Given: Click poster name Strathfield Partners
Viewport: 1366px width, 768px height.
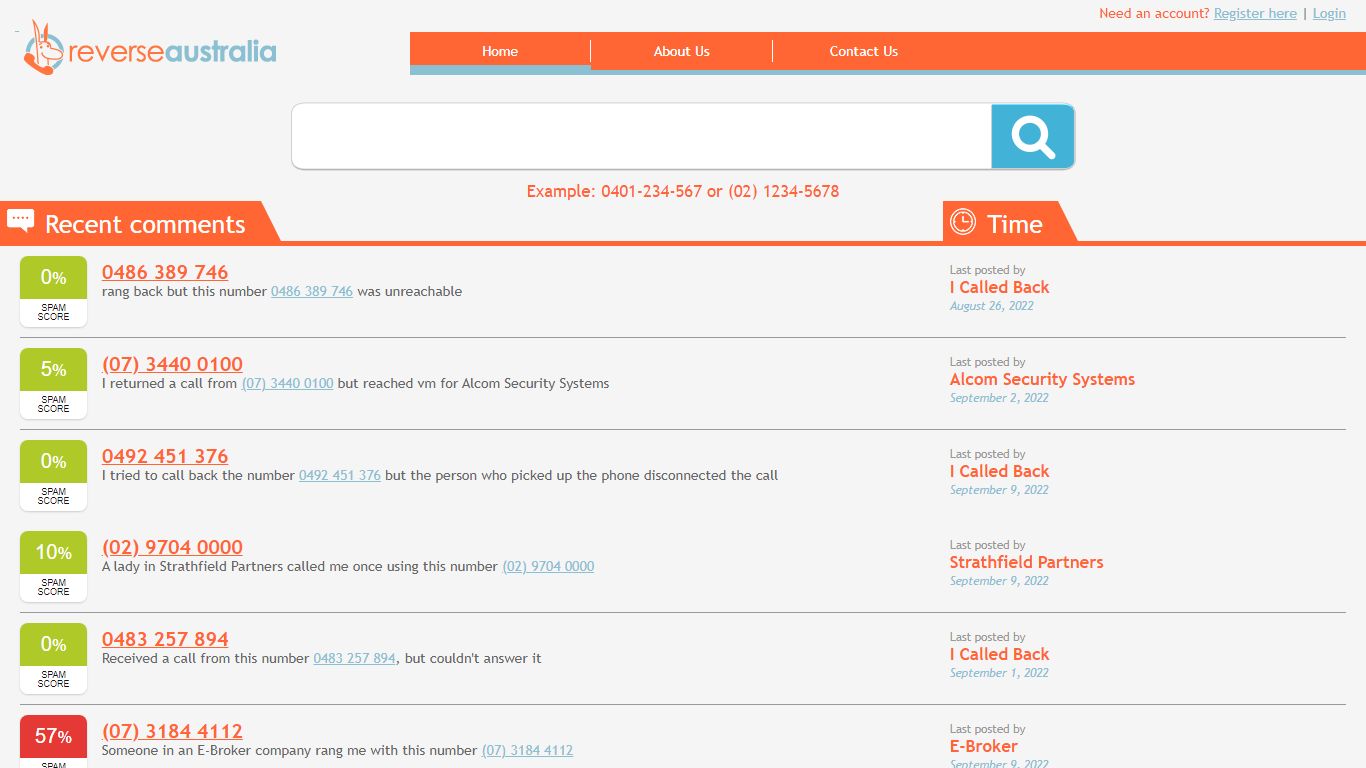Looking at the screenshot, I should tap(1026, 562).
